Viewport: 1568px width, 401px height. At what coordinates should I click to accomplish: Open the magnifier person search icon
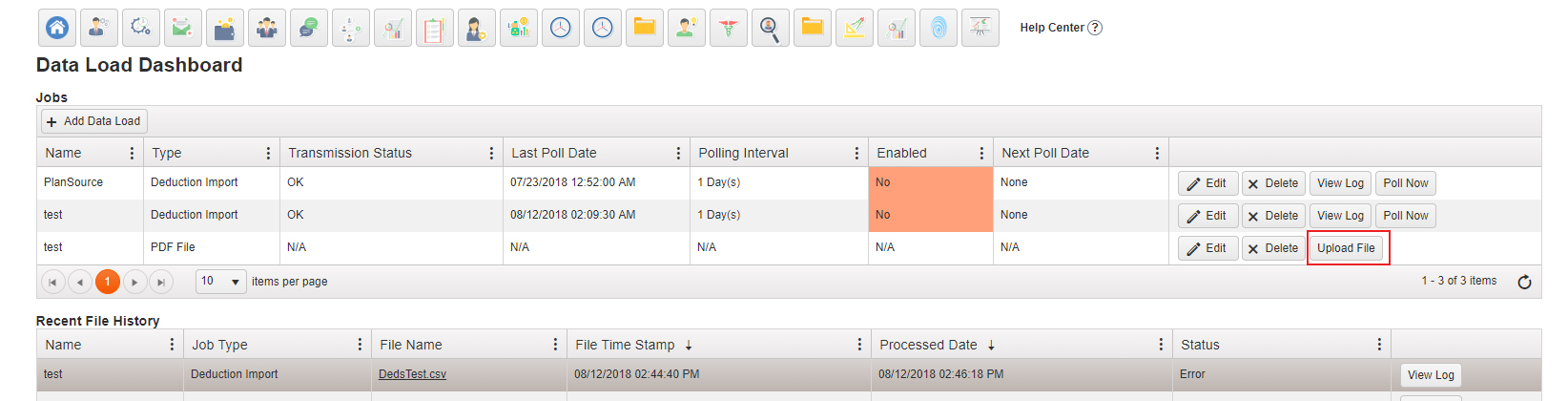[771, 28]
